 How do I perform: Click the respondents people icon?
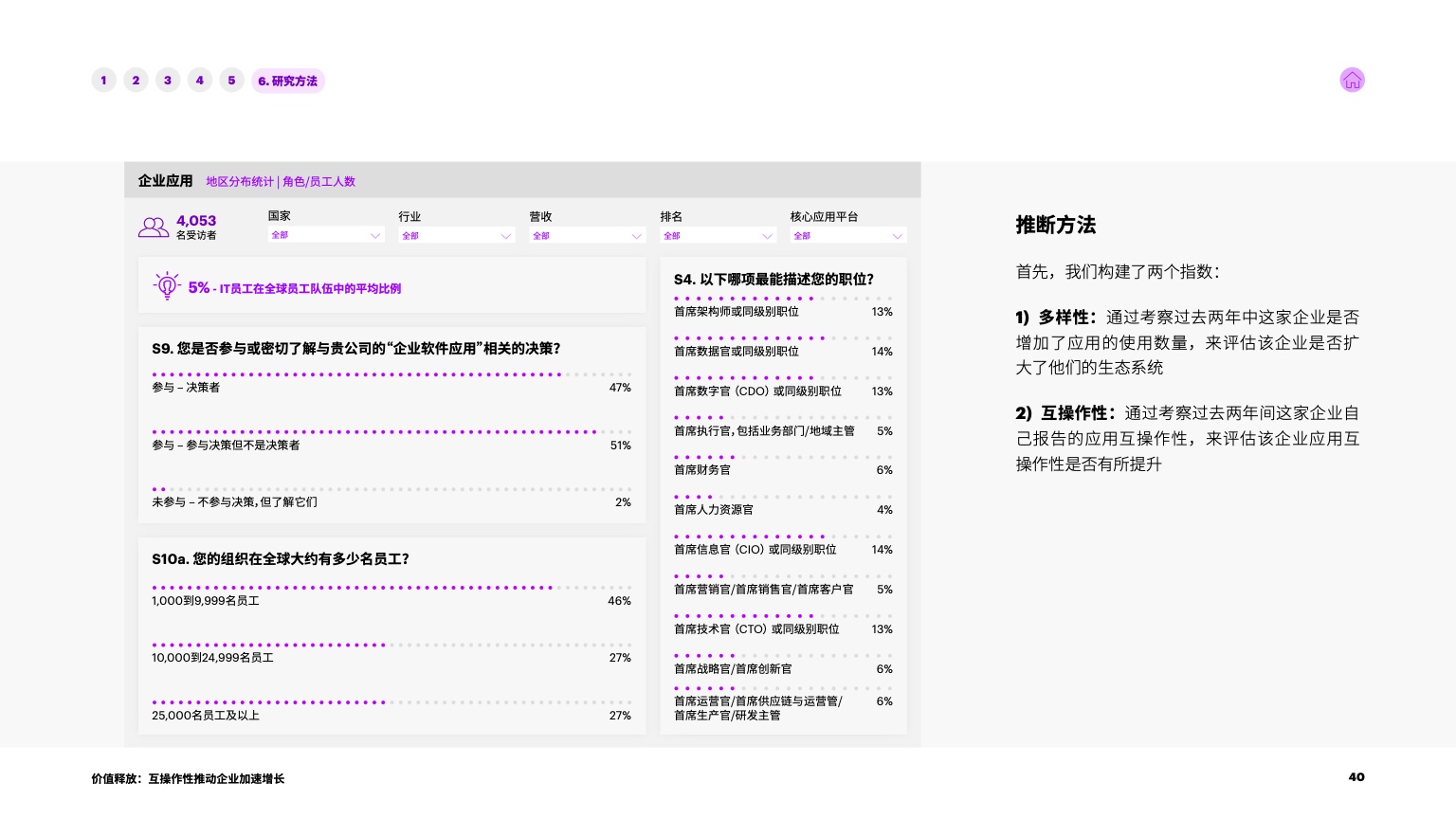pos(154,227)
